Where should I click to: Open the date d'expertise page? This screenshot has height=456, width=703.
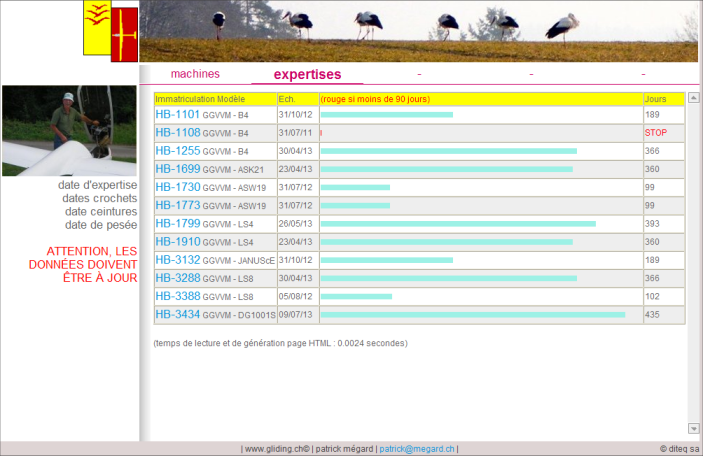(x=97, y=185)
